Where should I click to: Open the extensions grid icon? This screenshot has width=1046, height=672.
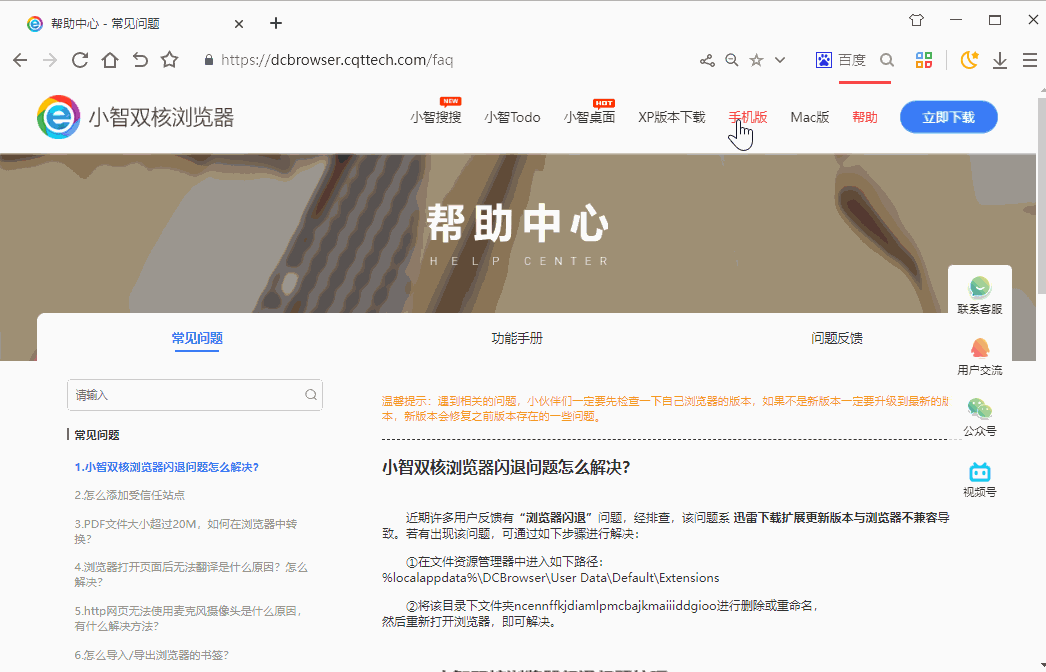click(923, 60)
